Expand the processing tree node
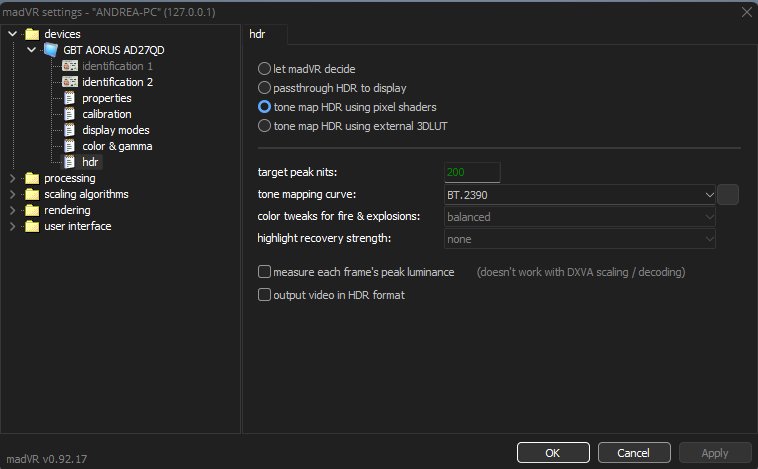 coord(13,178)
